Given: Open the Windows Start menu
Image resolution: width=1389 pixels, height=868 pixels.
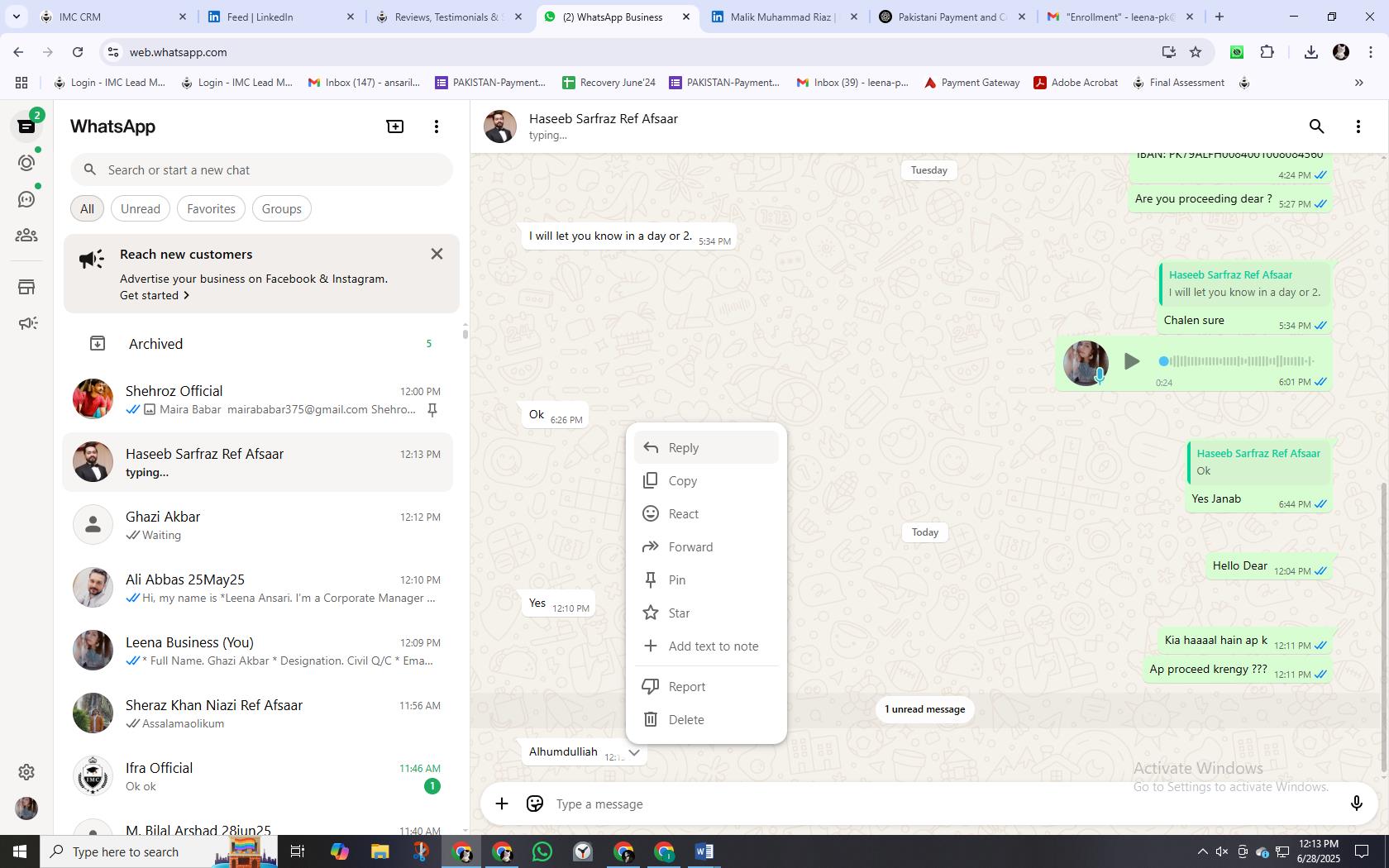Looking at the screenshot, I should (20, 851).
